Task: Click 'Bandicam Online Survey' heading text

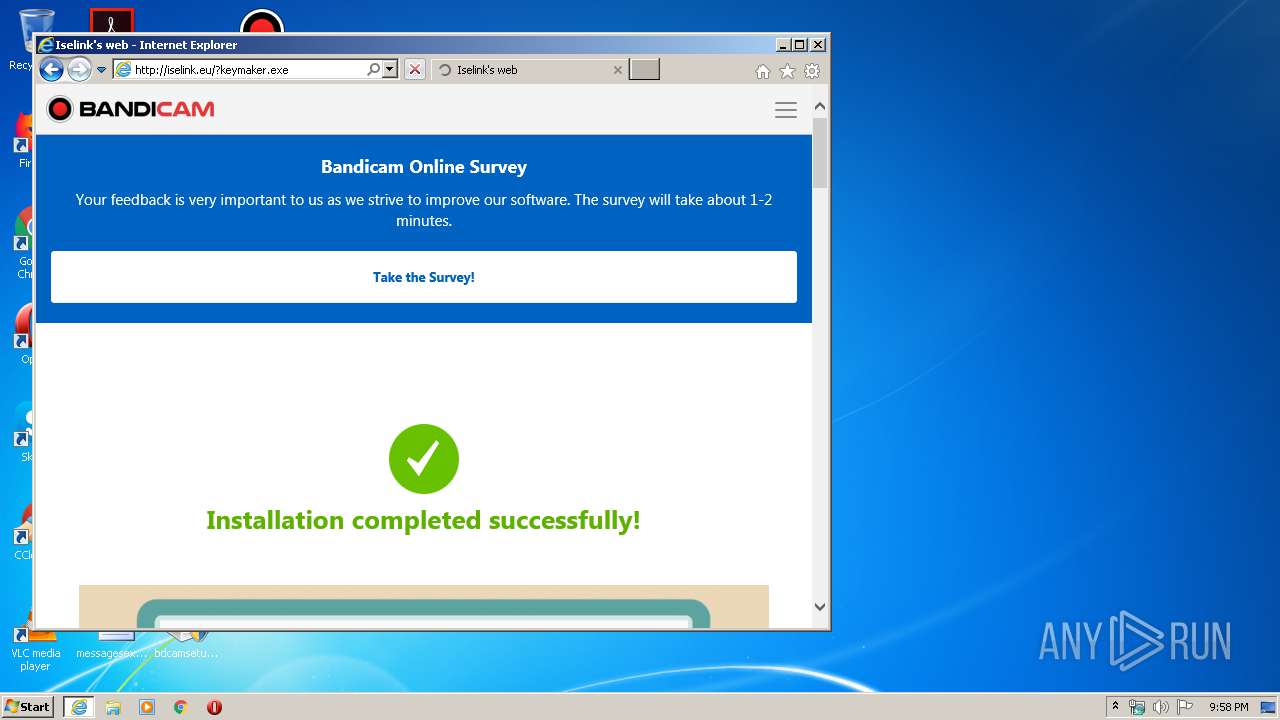Action: point(424,167)
